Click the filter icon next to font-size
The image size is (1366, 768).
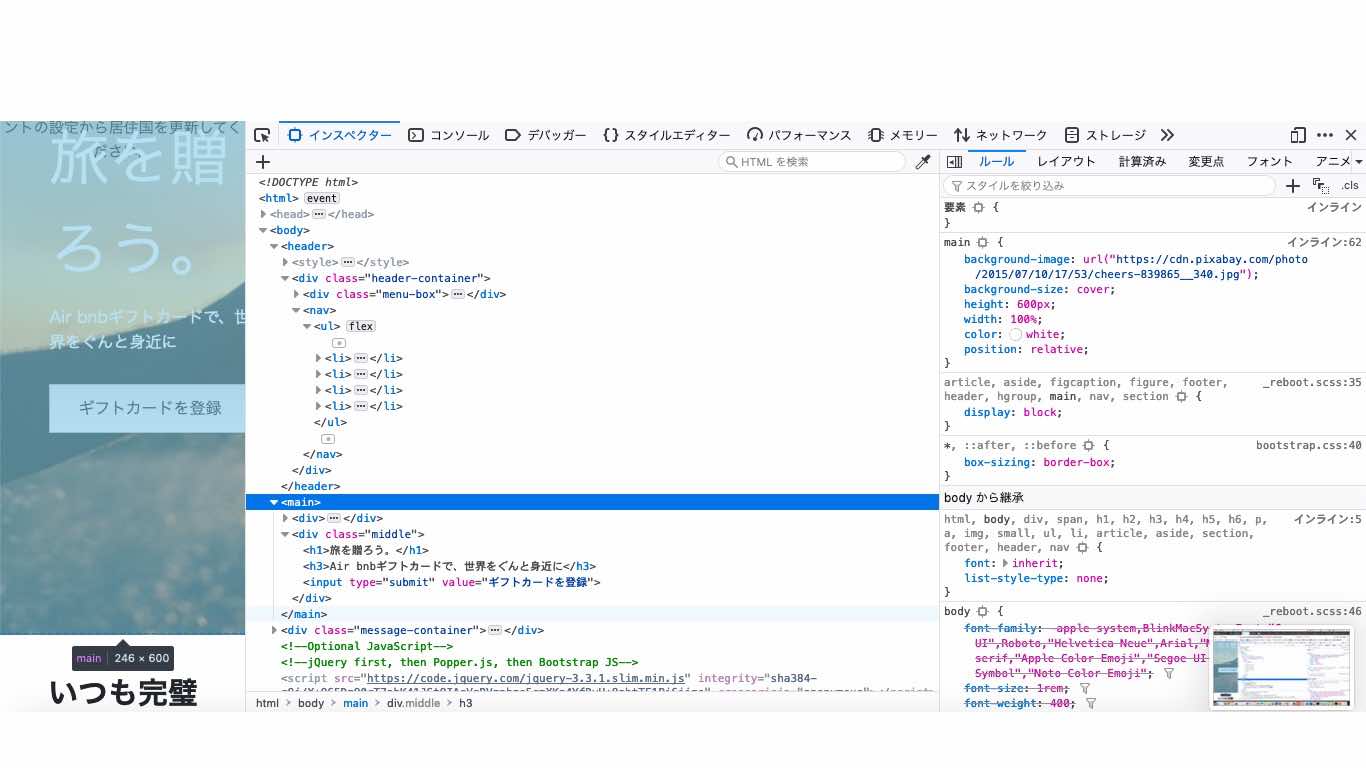click(x=1085, y=689)
